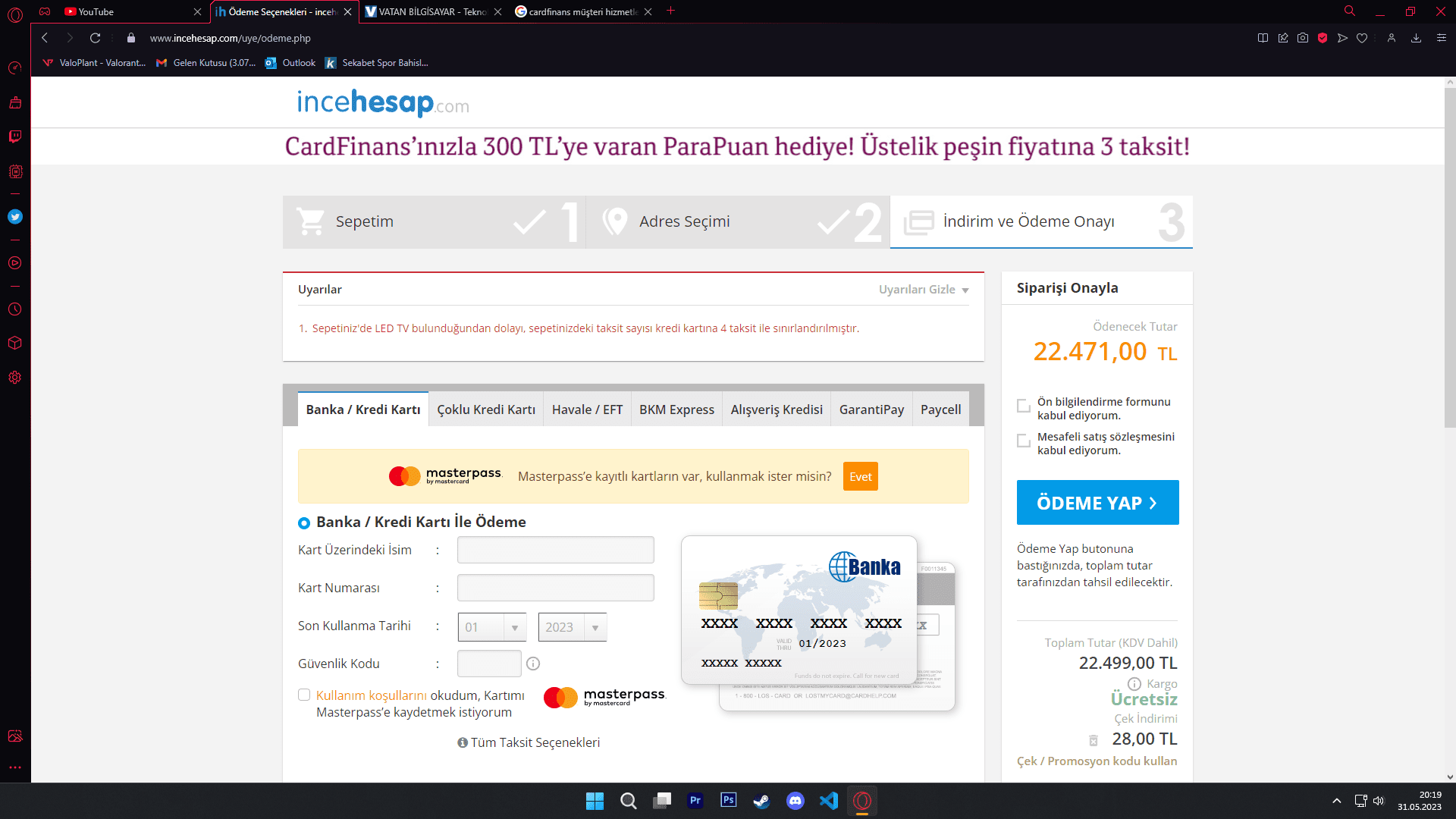This screenshot has height=819, width=1456.
Task: Click the Kargo info icon
Action: pos(1134,684)
